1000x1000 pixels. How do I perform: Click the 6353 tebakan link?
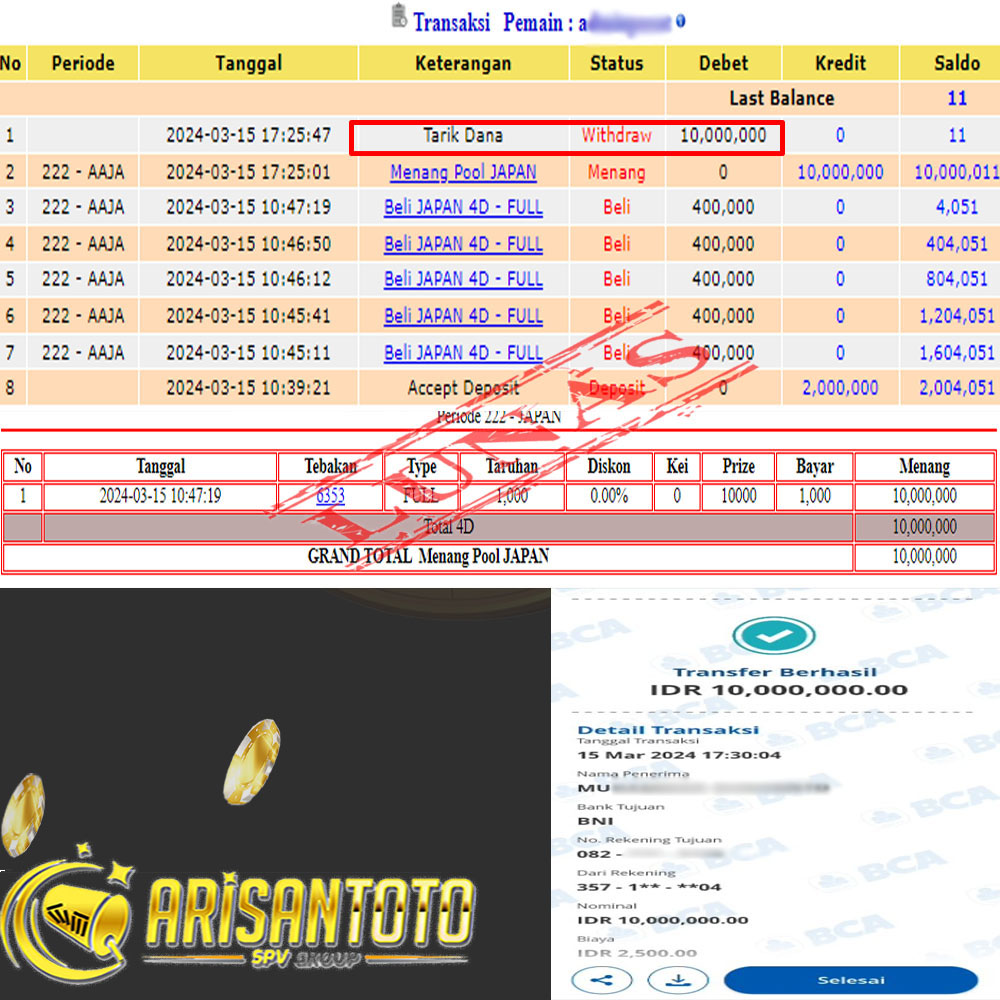(330, 496)
